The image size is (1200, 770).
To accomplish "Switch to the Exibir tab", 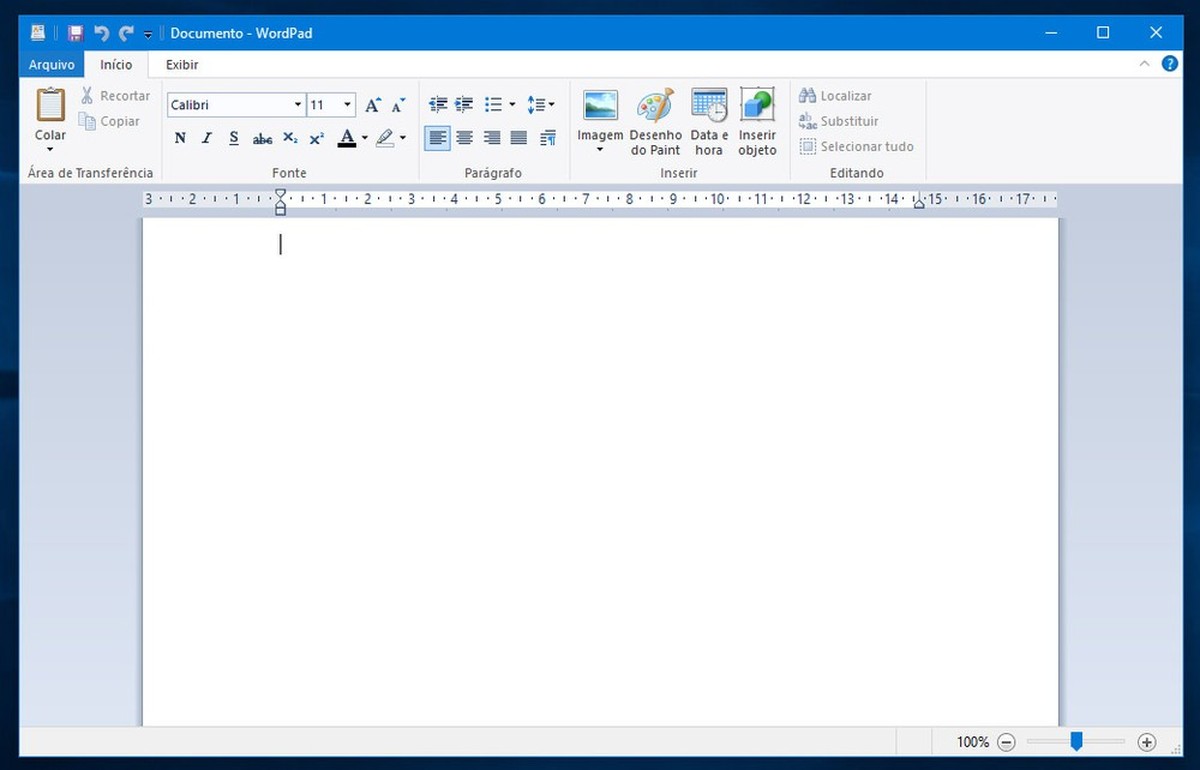I will pos(181,64).
